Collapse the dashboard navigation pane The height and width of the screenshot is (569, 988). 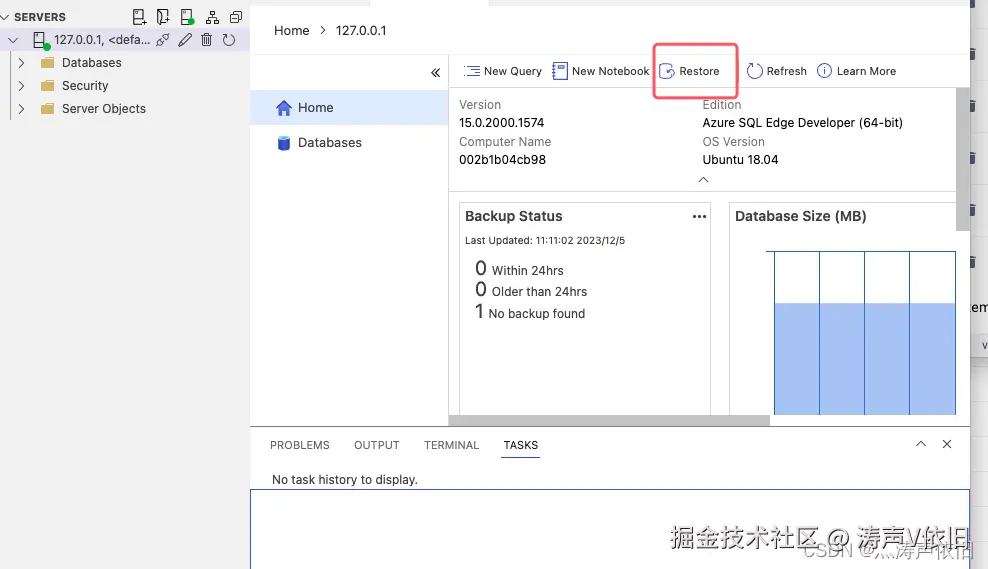click(435, 72)
